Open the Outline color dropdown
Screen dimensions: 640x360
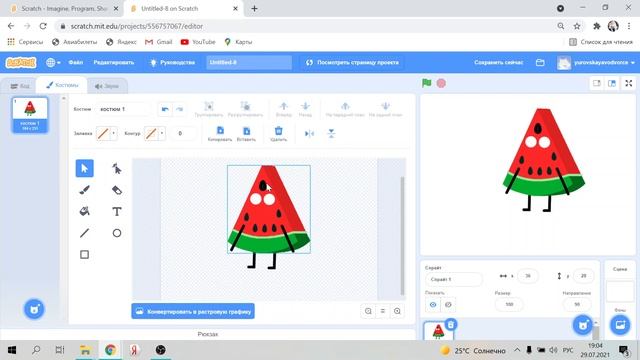point(162,133)
